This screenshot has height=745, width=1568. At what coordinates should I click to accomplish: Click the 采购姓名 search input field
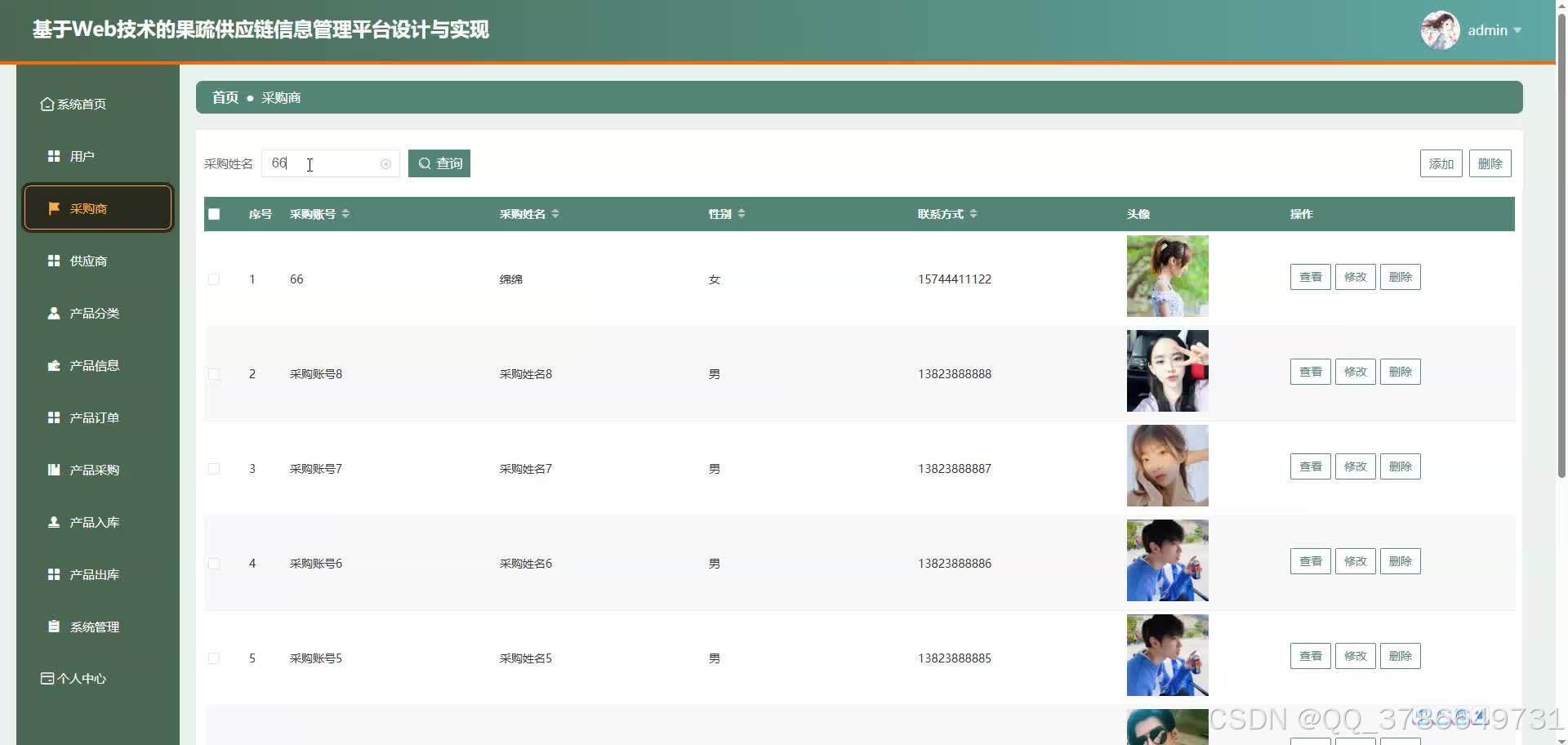[x=330, y=163]
